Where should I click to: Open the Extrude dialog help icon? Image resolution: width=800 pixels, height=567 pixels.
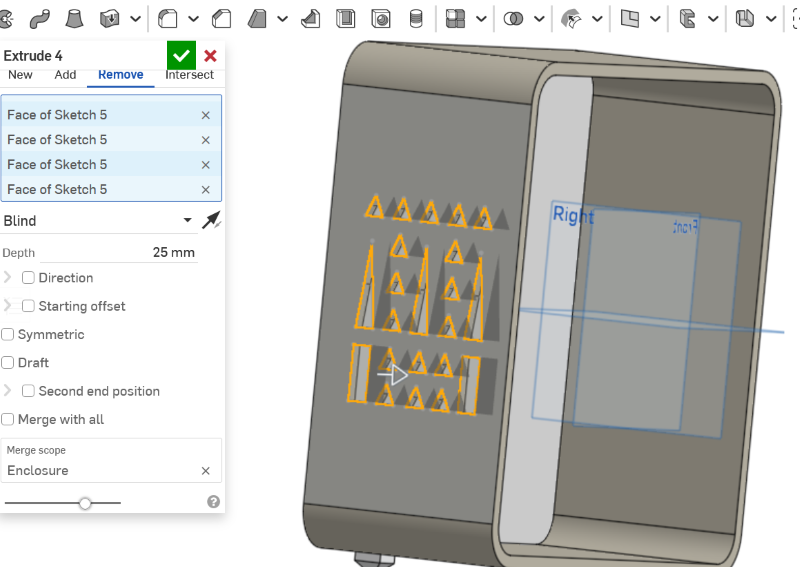pyautogui.click(x=213, y=502)
